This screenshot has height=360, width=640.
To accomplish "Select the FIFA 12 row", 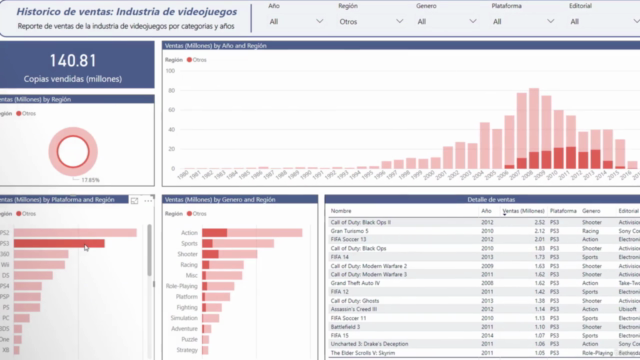I will coord(484,292).
